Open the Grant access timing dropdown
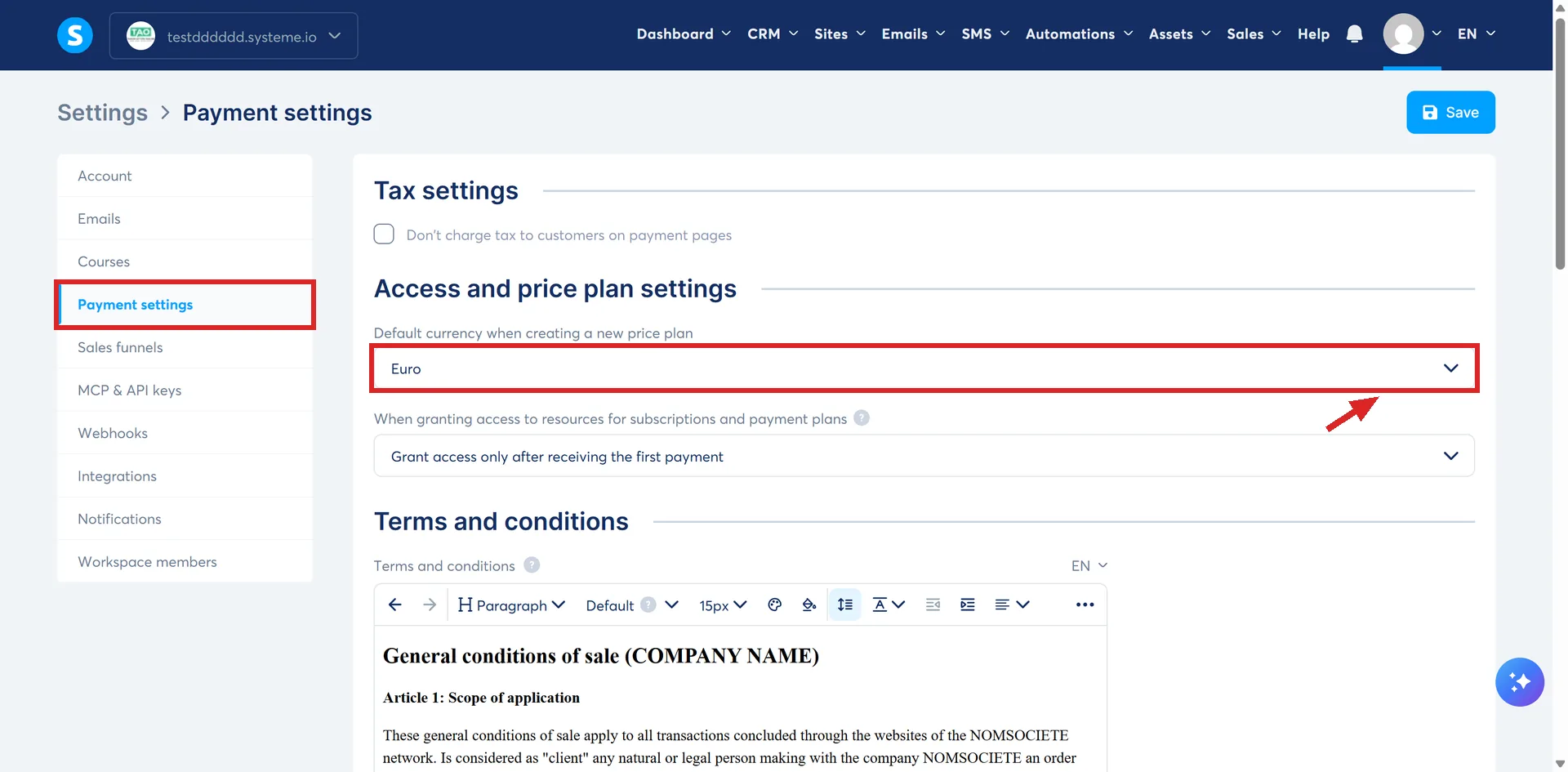This screenshot has height=772, width=1568. tap(924, 456)
